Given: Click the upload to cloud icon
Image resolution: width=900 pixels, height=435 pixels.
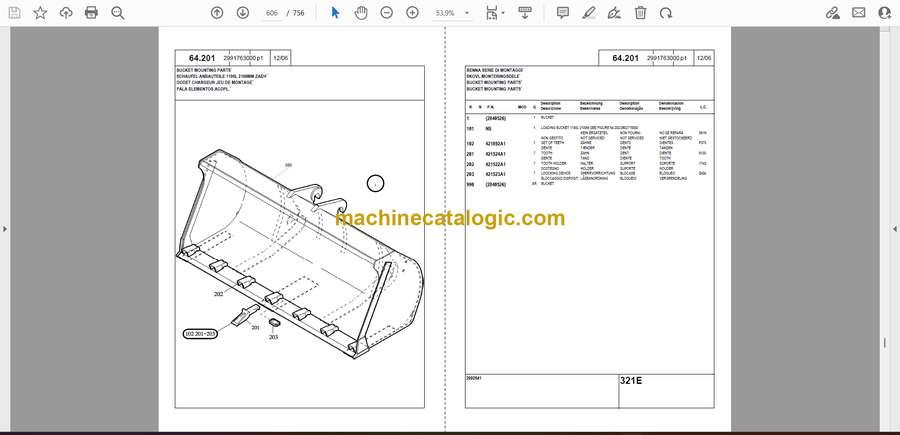Looking at the screenshot, I should coord(66,13).
